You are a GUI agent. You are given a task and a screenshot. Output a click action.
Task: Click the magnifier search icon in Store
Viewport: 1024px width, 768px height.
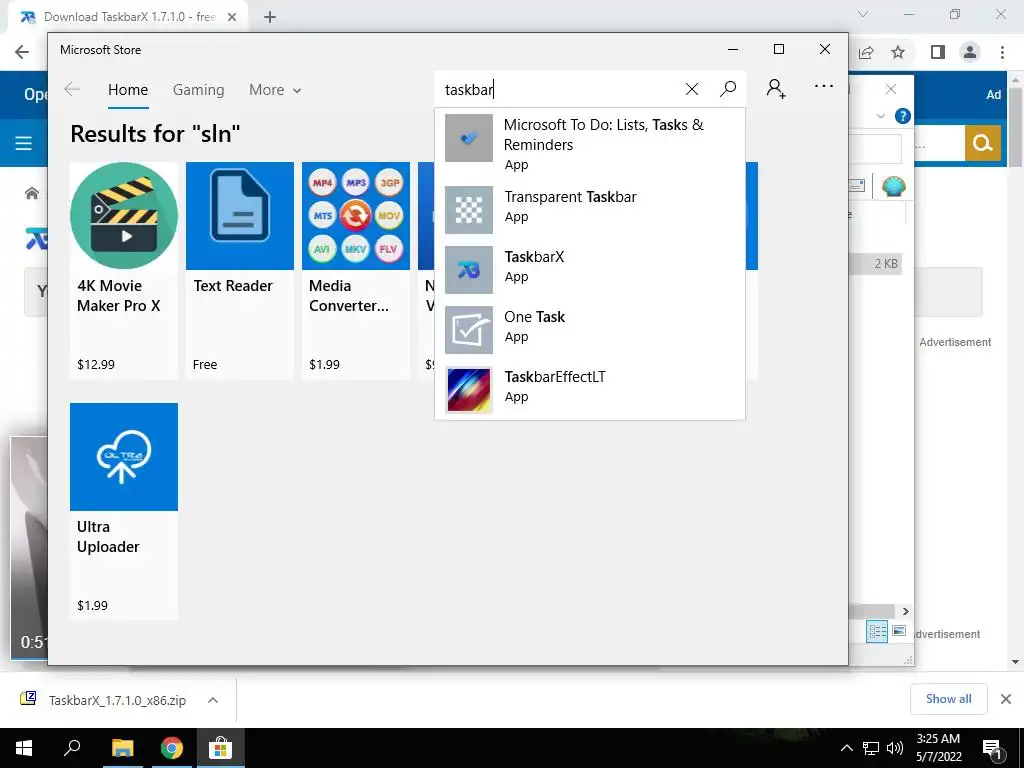click(x=728, y=89)
